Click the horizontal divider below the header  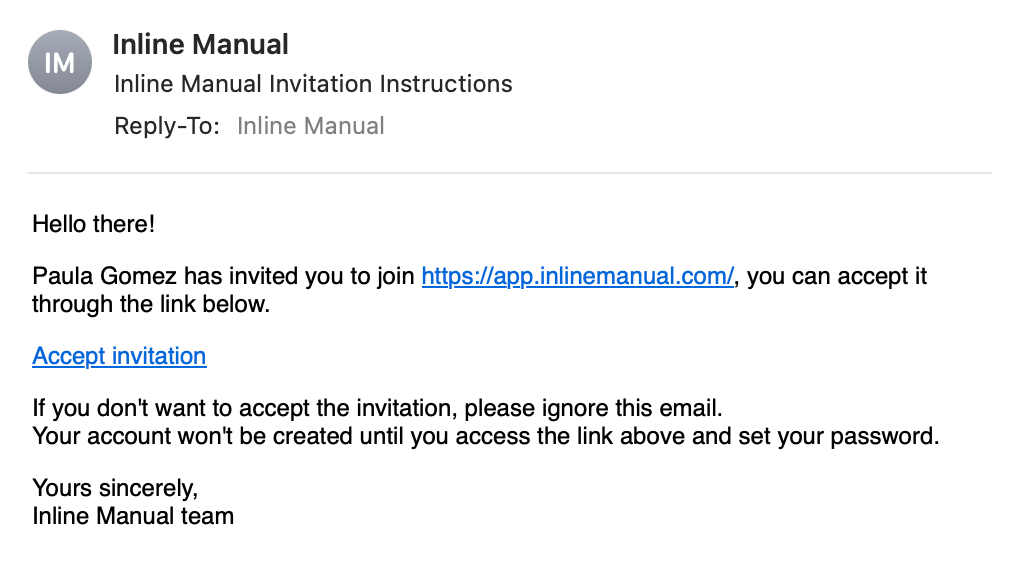(x=509, y=173)
